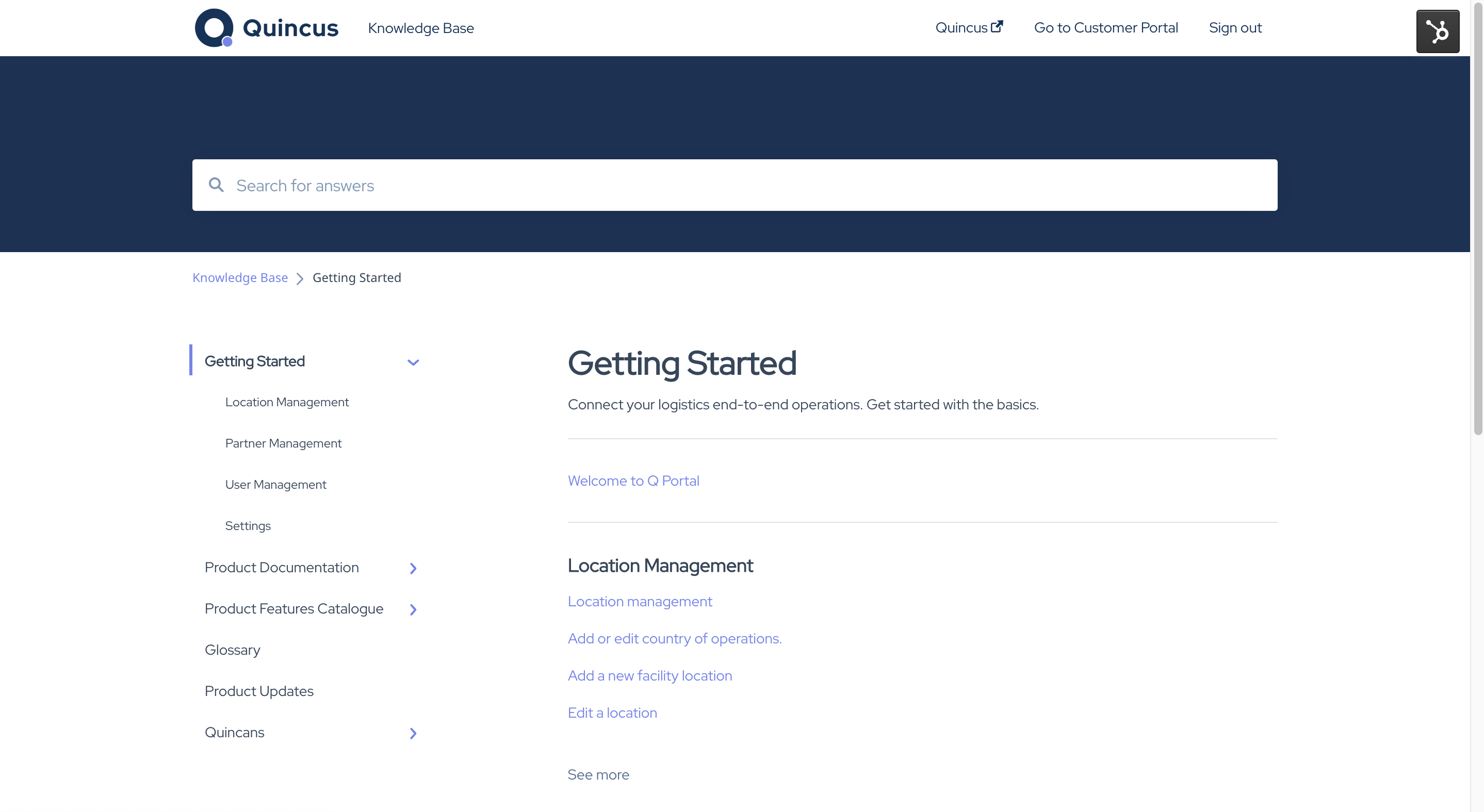This screenshot has width=1484, height=812.
Task: Open the Quincus external site link
Action: pos(969,28)
